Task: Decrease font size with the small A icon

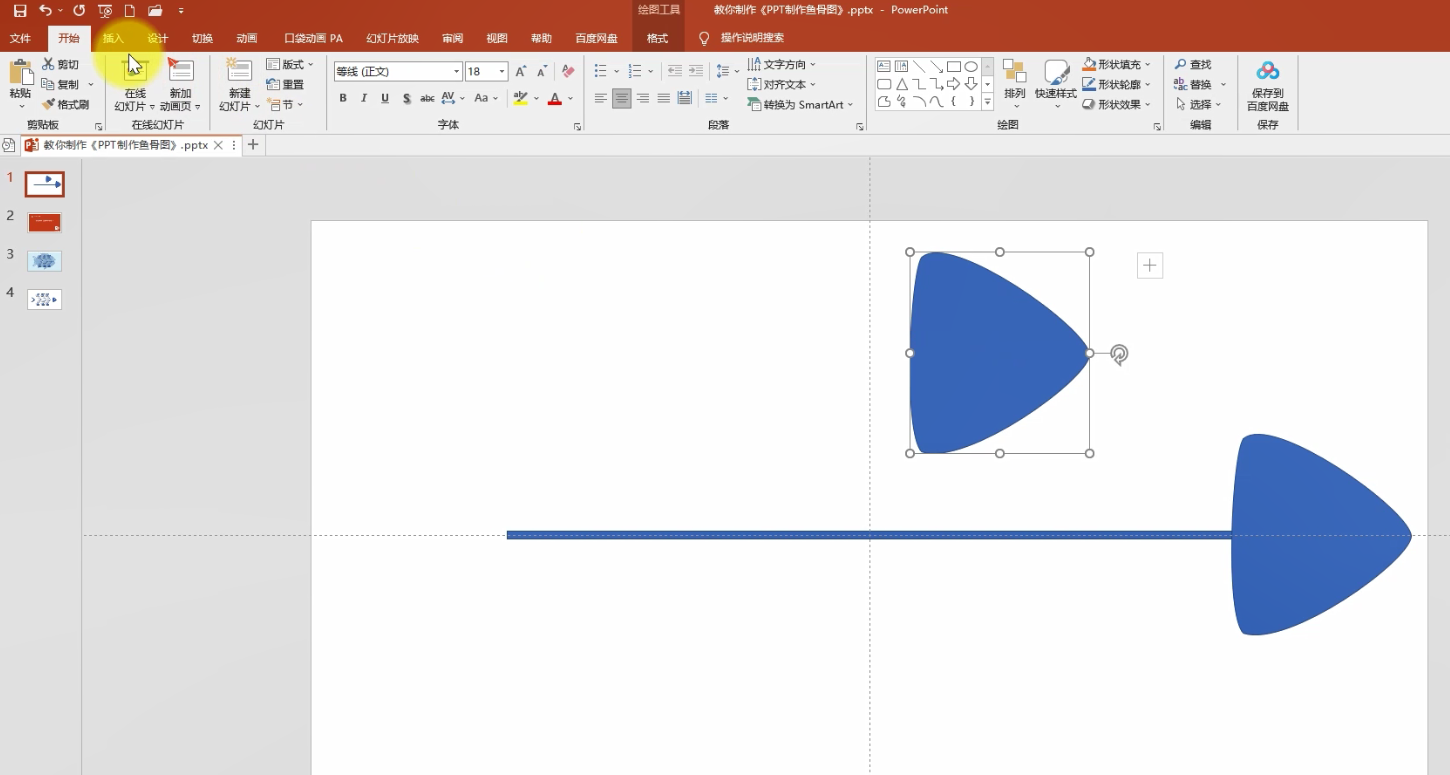Action: pos(542,71)
